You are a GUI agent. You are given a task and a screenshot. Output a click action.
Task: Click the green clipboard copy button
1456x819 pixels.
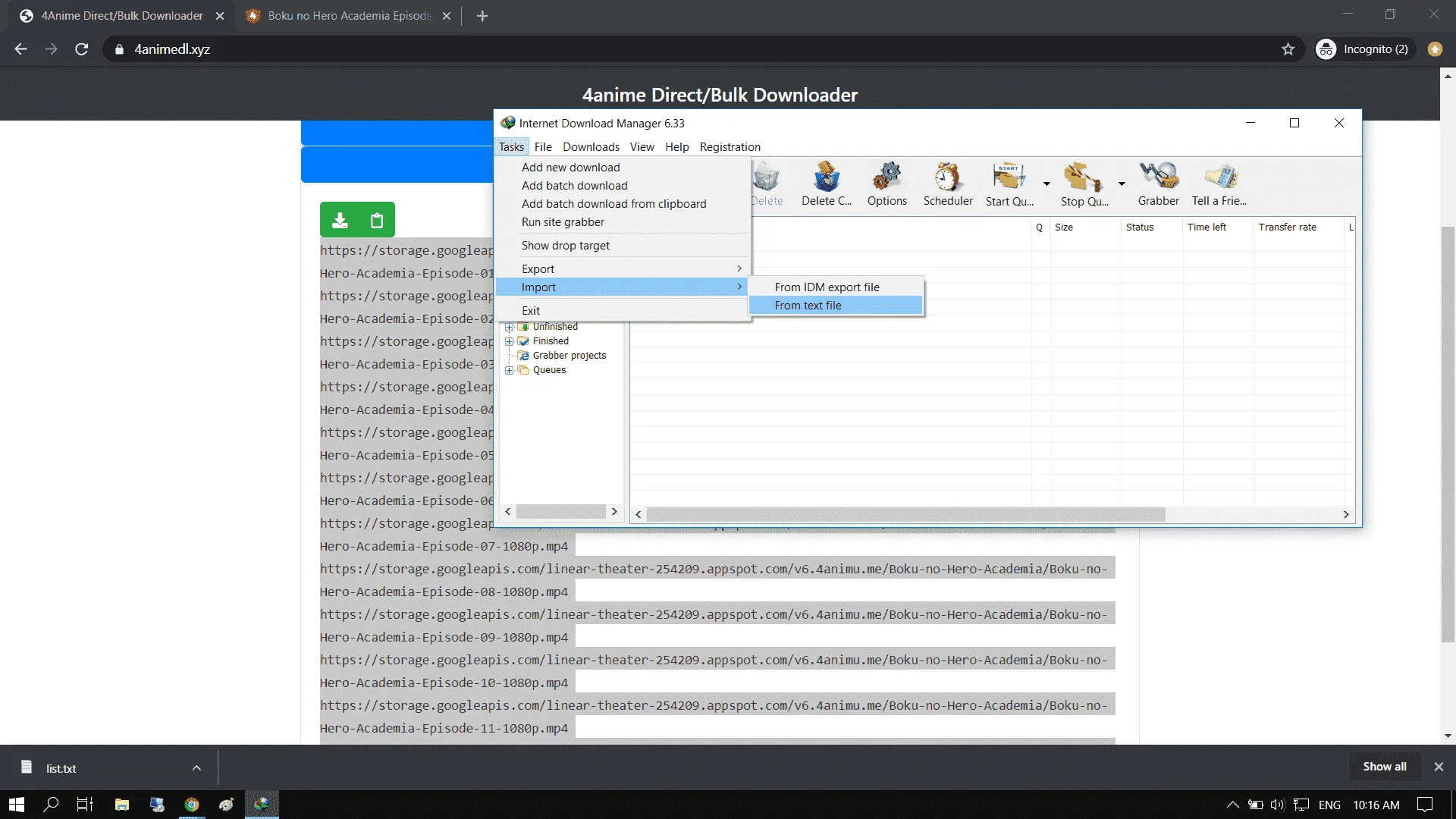pos(377,220)
